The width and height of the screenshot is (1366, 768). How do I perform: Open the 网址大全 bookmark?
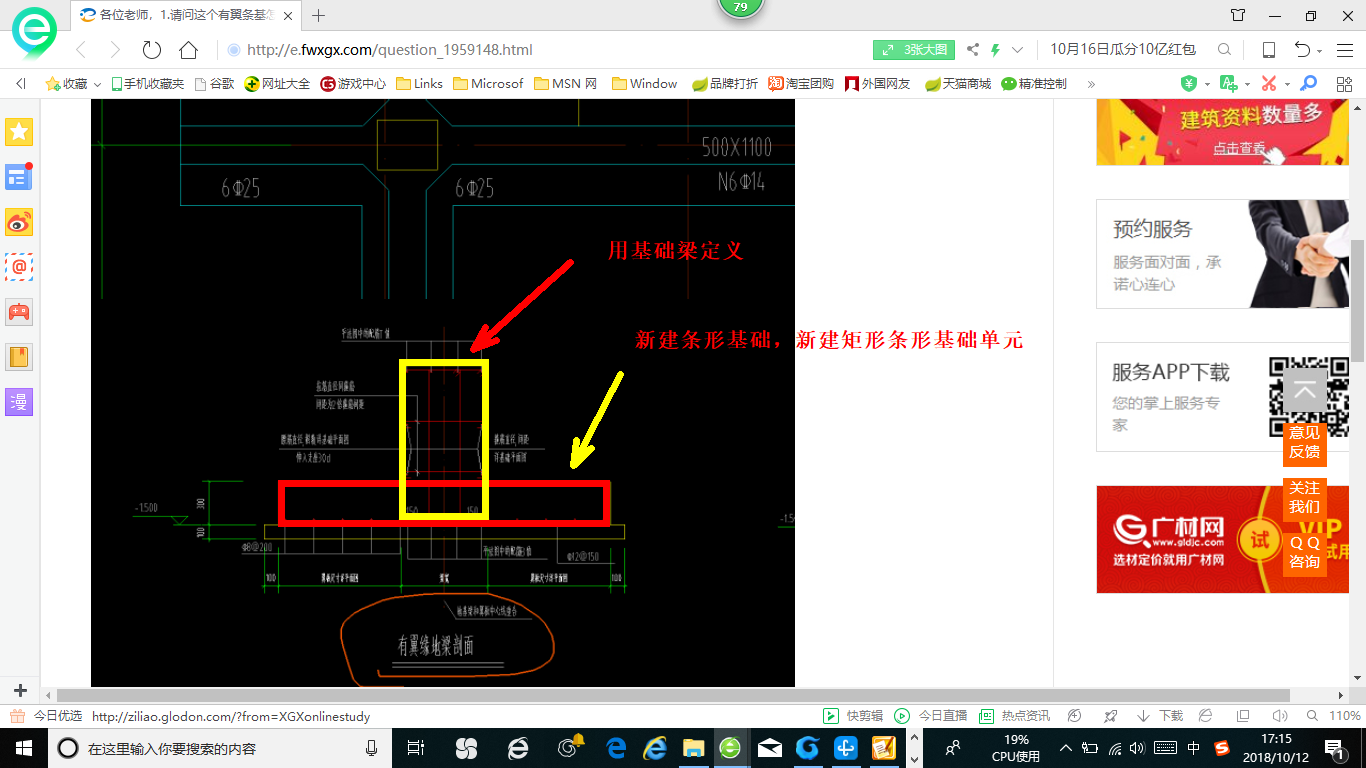(278, 84)
